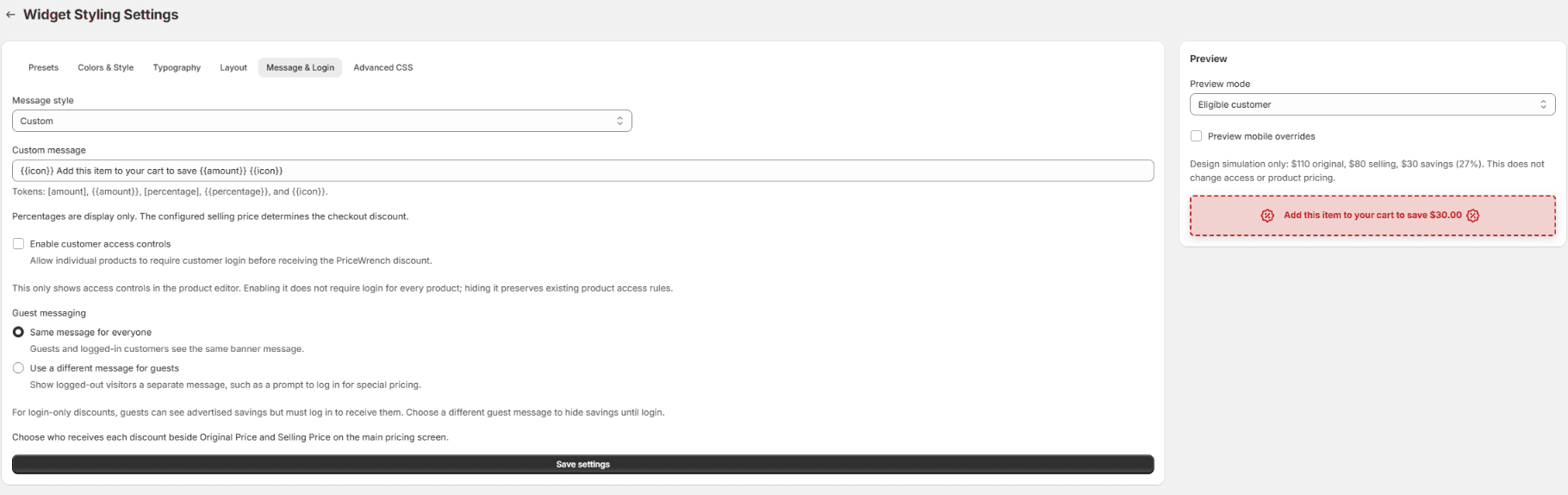Click the right discount icon in preview banner
This screenshot has width=1568, height=495.
(1473, 216)
